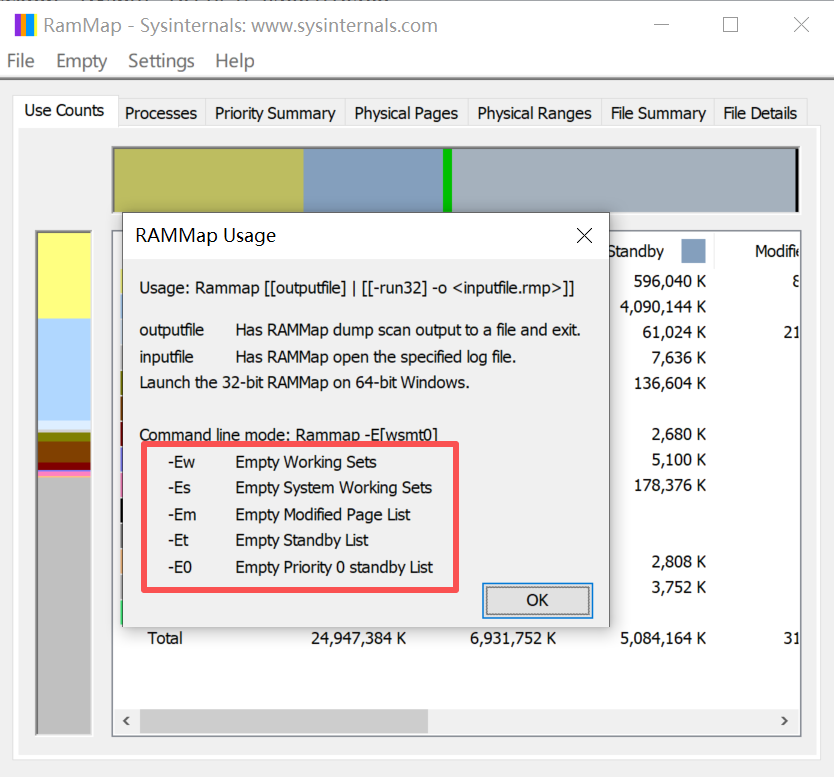Click the 178,376 K standby value
The image size is (834, 777).
pos(670,486)
